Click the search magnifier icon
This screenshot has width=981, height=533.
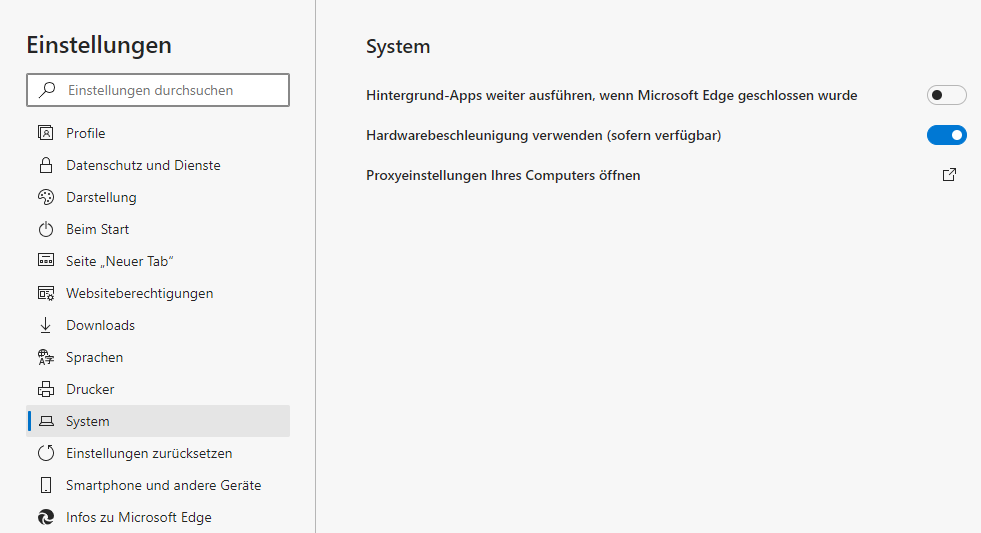[47, 90]
